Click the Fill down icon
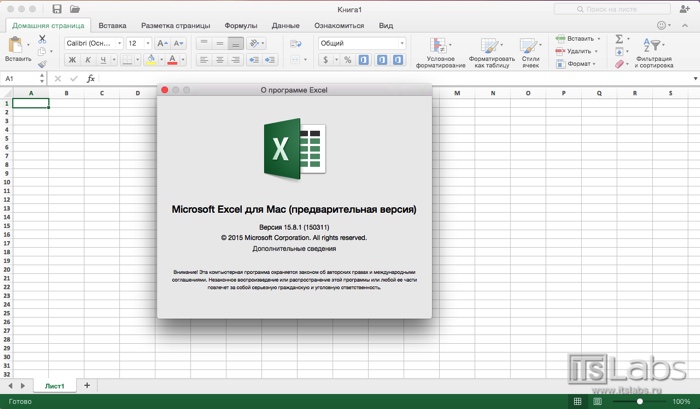This screenshot has width=700, height=409. click(619, 52)
